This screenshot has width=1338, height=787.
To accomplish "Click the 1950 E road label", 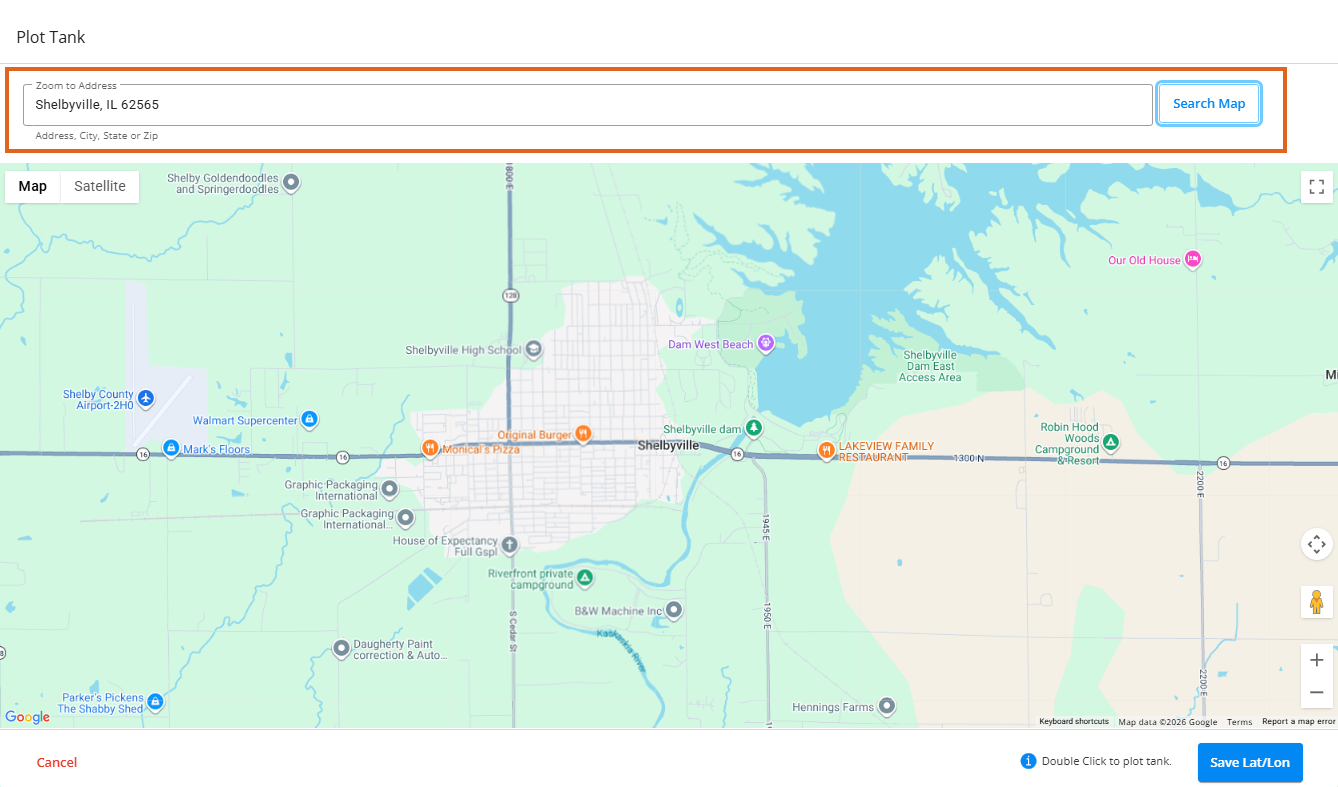I will (768, 618).
